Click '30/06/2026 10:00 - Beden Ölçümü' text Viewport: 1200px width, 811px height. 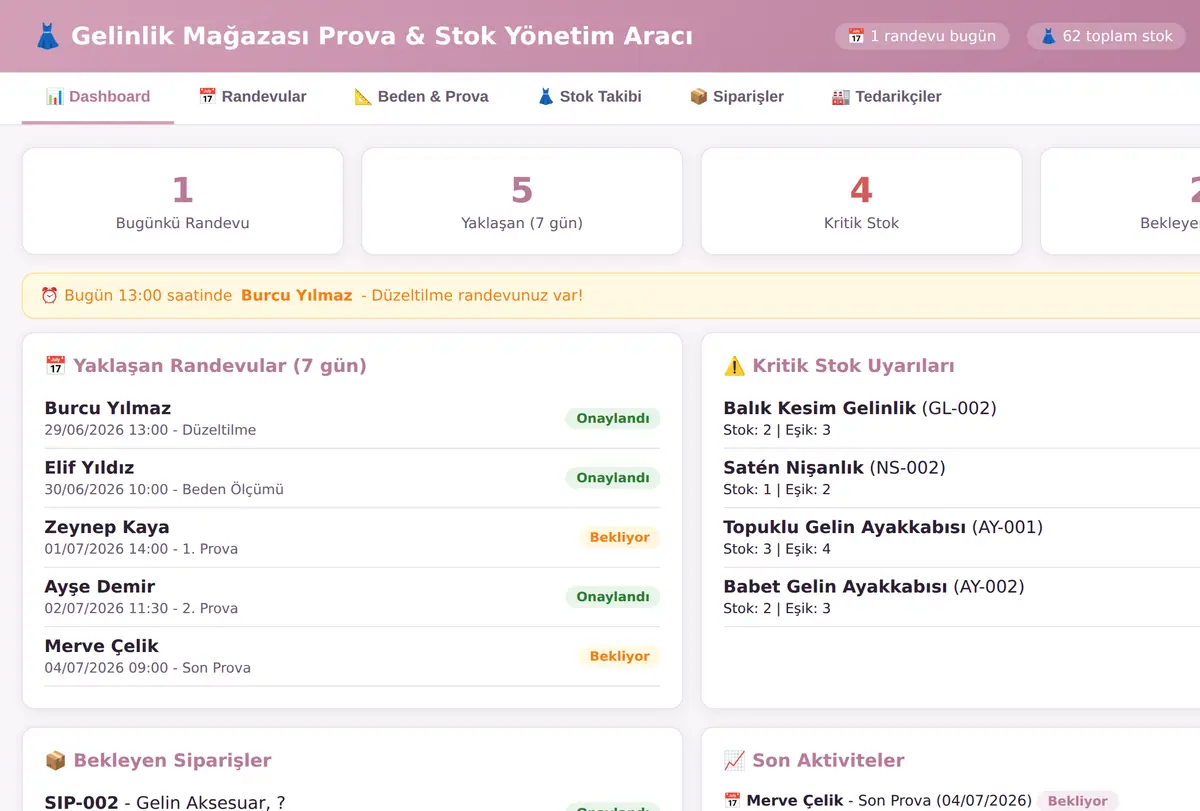click(x=164, y=489)
